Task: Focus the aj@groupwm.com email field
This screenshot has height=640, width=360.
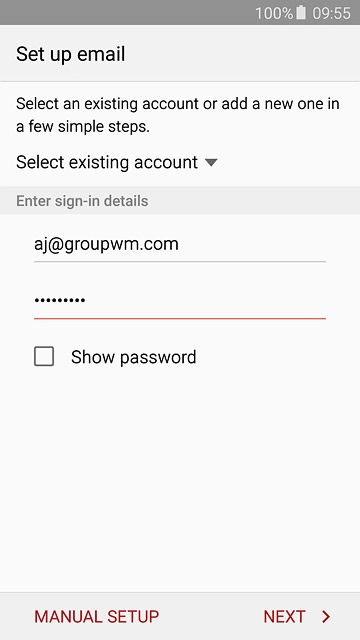Action: click(x=180, y=245)
